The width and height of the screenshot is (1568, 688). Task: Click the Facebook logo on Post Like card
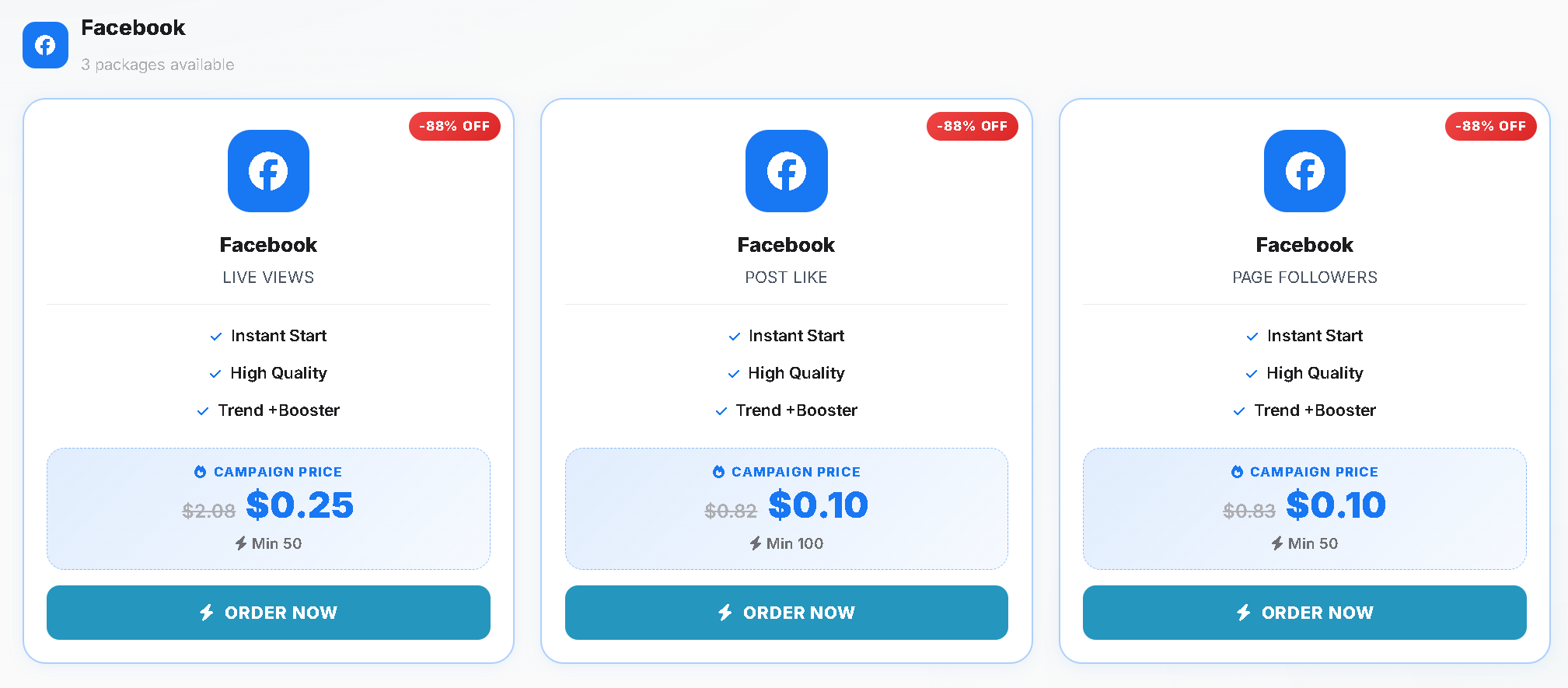click(786, 171)
